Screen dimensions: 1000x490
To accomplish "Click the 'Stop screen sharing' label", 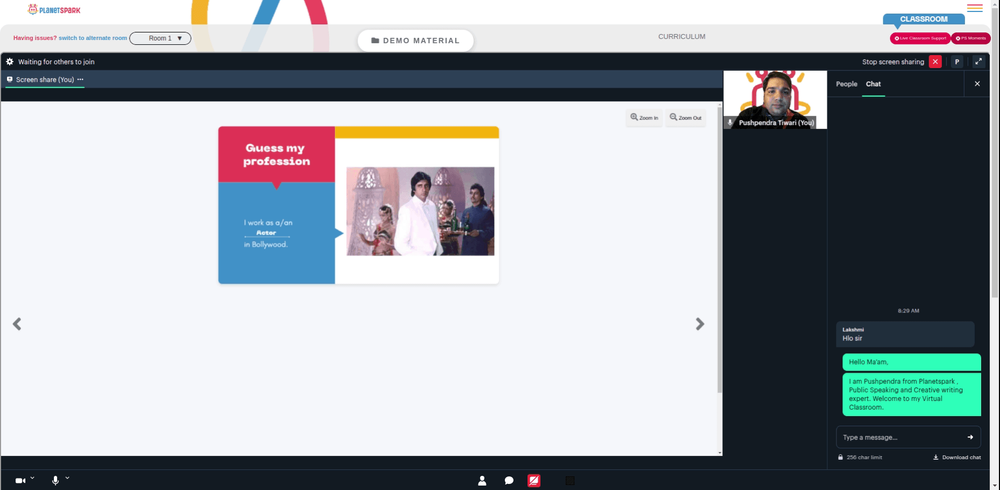I will [x=893, y=62].
